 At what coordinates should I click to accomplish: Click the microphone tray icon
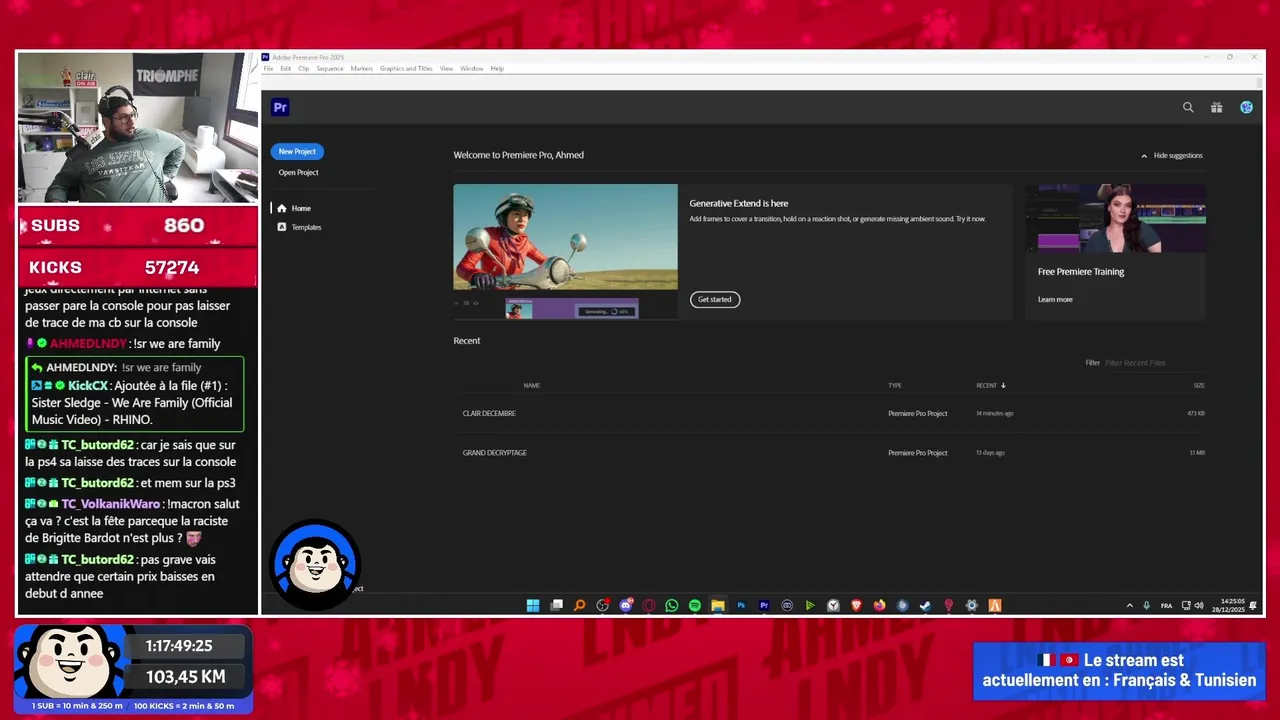[x=1147, y=605]
